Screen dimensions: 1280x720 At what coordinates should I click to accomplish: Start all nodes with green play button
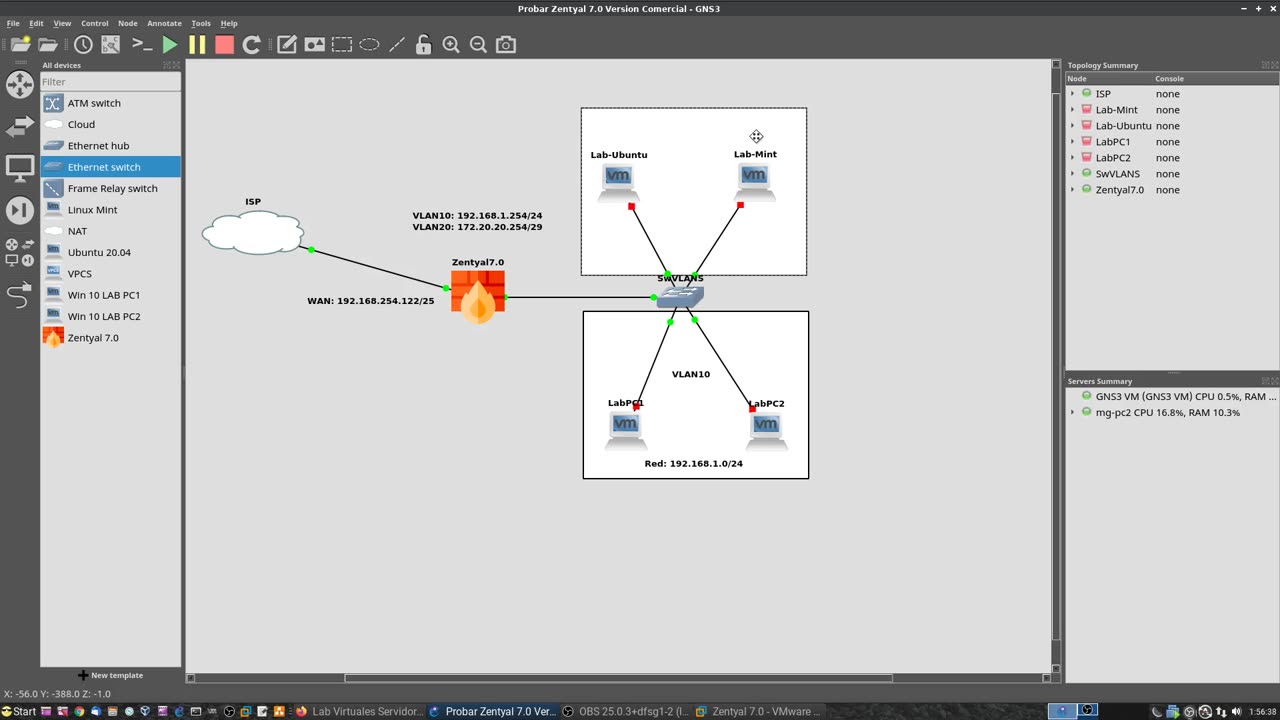(x=169, y=44)
